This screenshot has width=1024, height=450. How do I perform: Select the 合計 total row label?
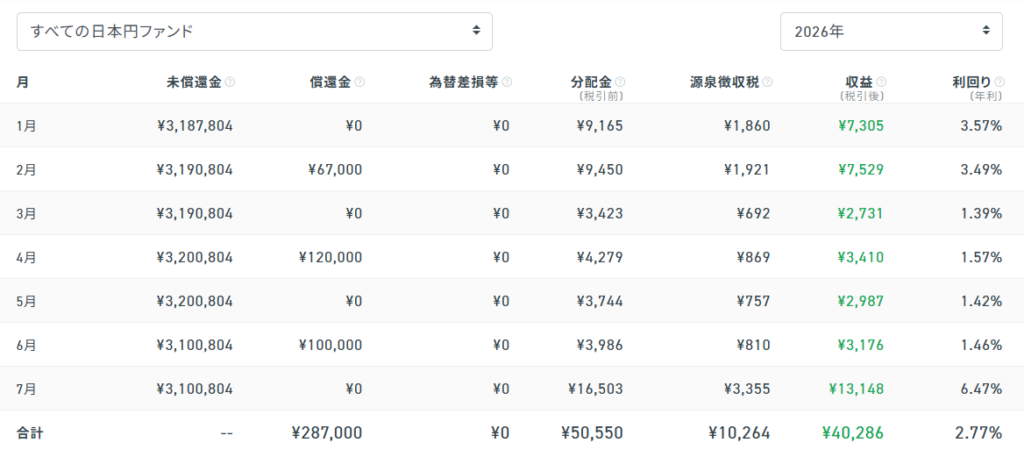pos(29,432)
